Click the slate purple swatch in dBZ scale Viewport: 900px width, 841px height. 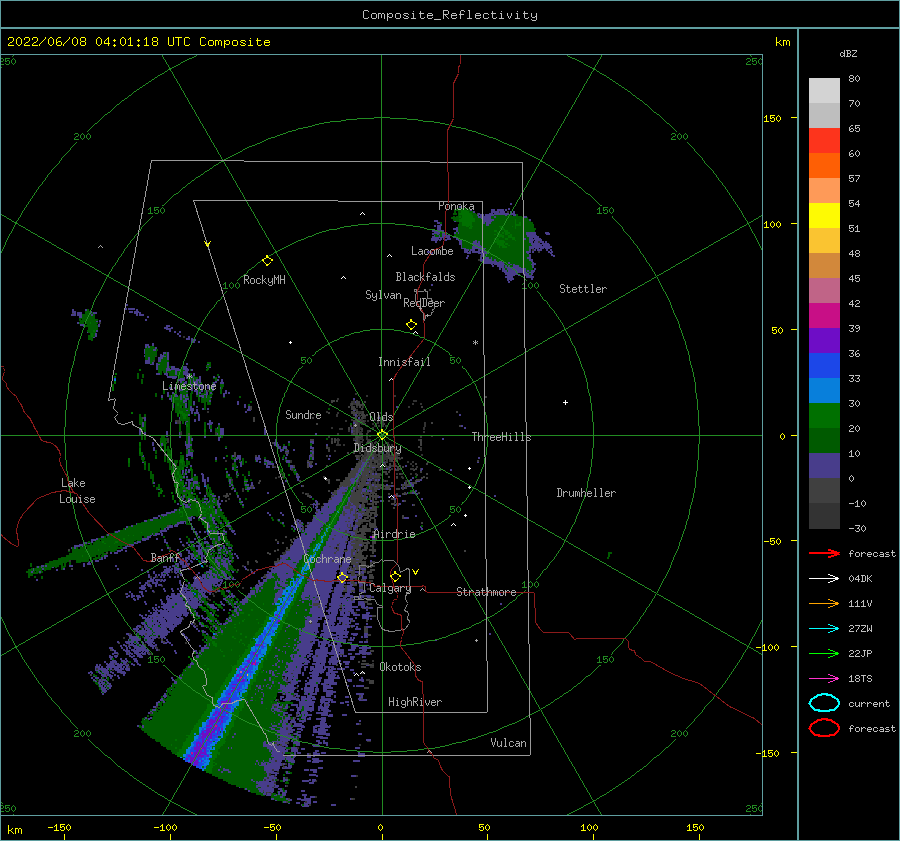tap(824, 465)
